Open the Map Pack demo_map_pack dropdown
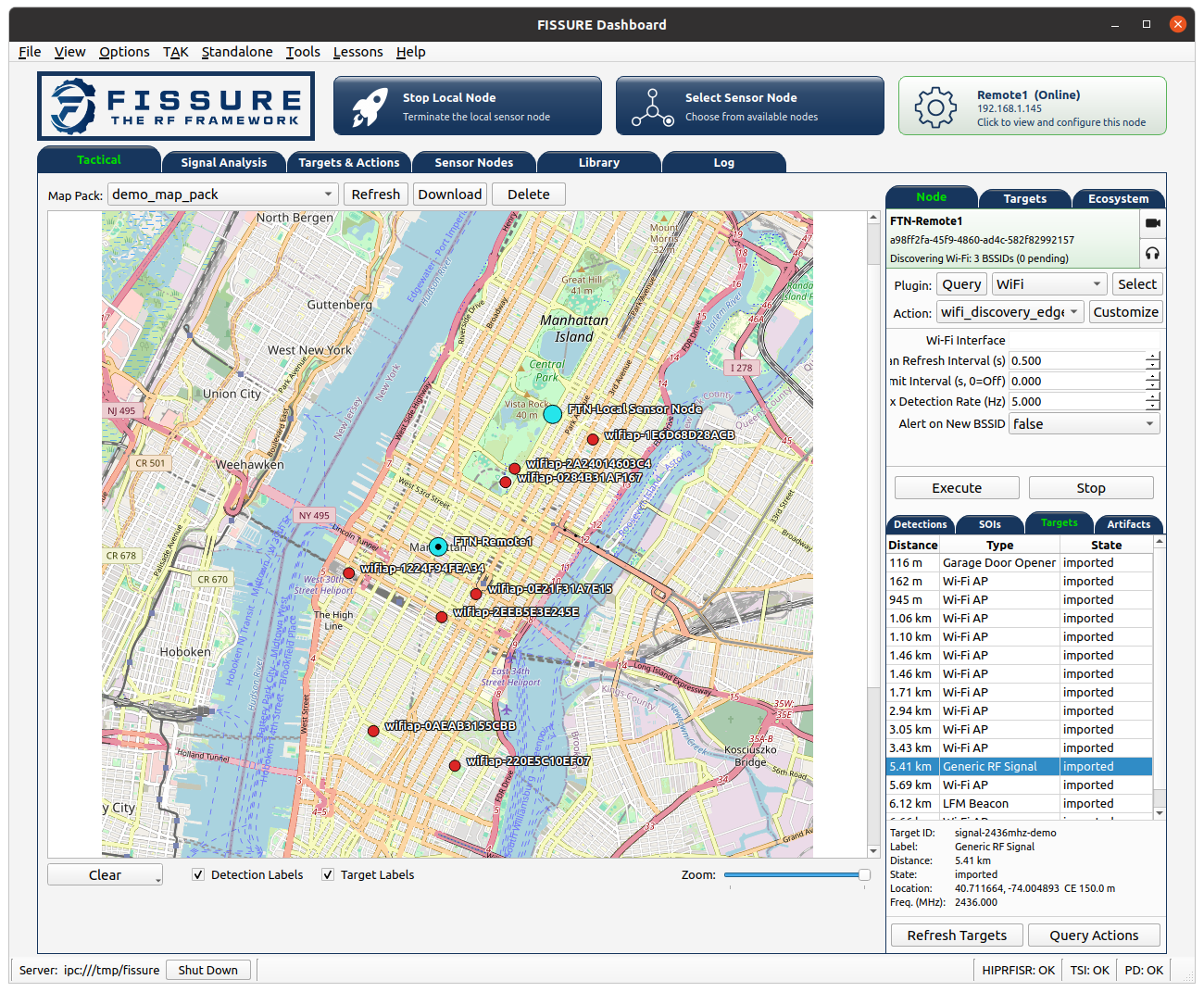1204x992 pixels. 223,195
